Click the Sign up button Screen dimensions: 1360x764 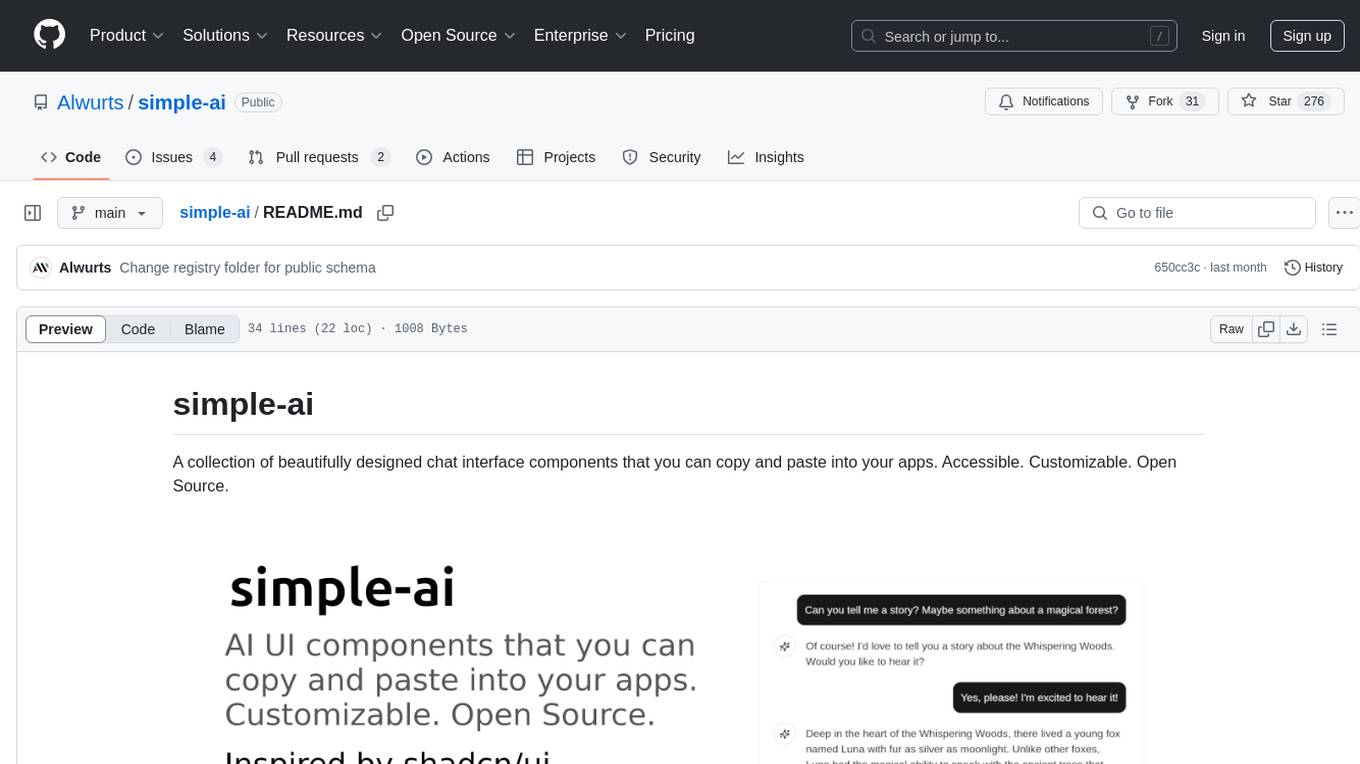[1307, 36]
